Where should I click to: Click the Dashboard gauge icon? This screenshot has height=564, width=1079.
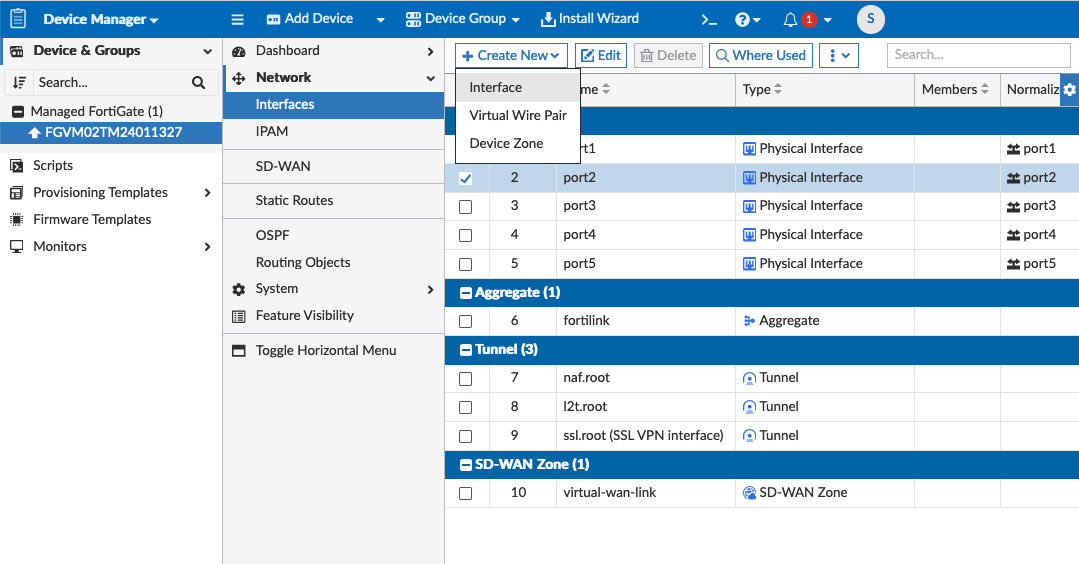coord(239,52)
